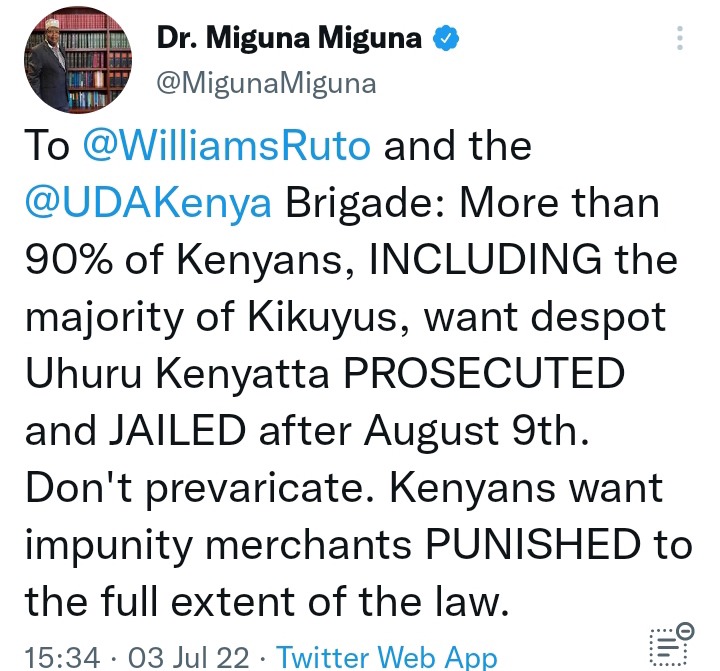Viewport: 720px width, 671px height.
Task: Click the blue verified badge
Action: (x=446, y=39)
